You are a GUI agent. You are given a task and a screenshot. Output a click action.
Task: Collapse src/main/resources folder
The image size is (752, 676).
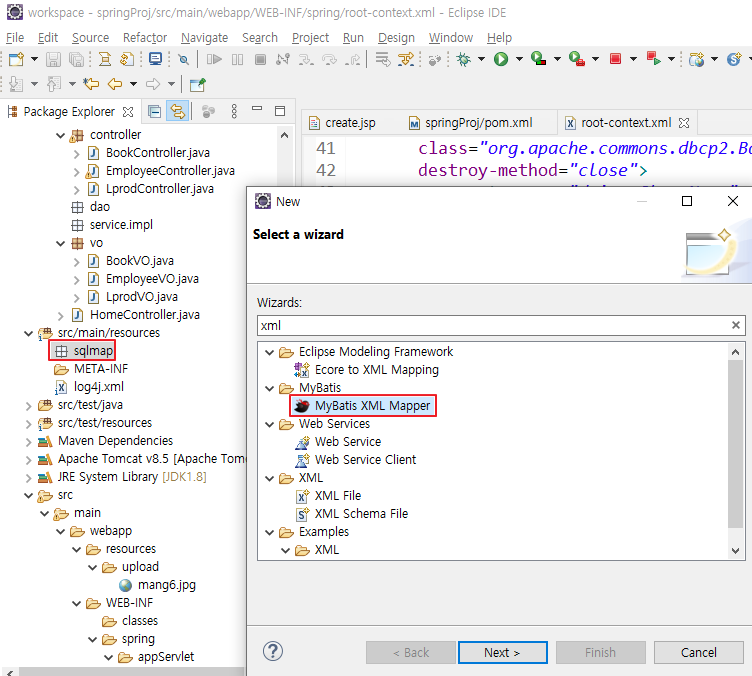pos(28,333)
